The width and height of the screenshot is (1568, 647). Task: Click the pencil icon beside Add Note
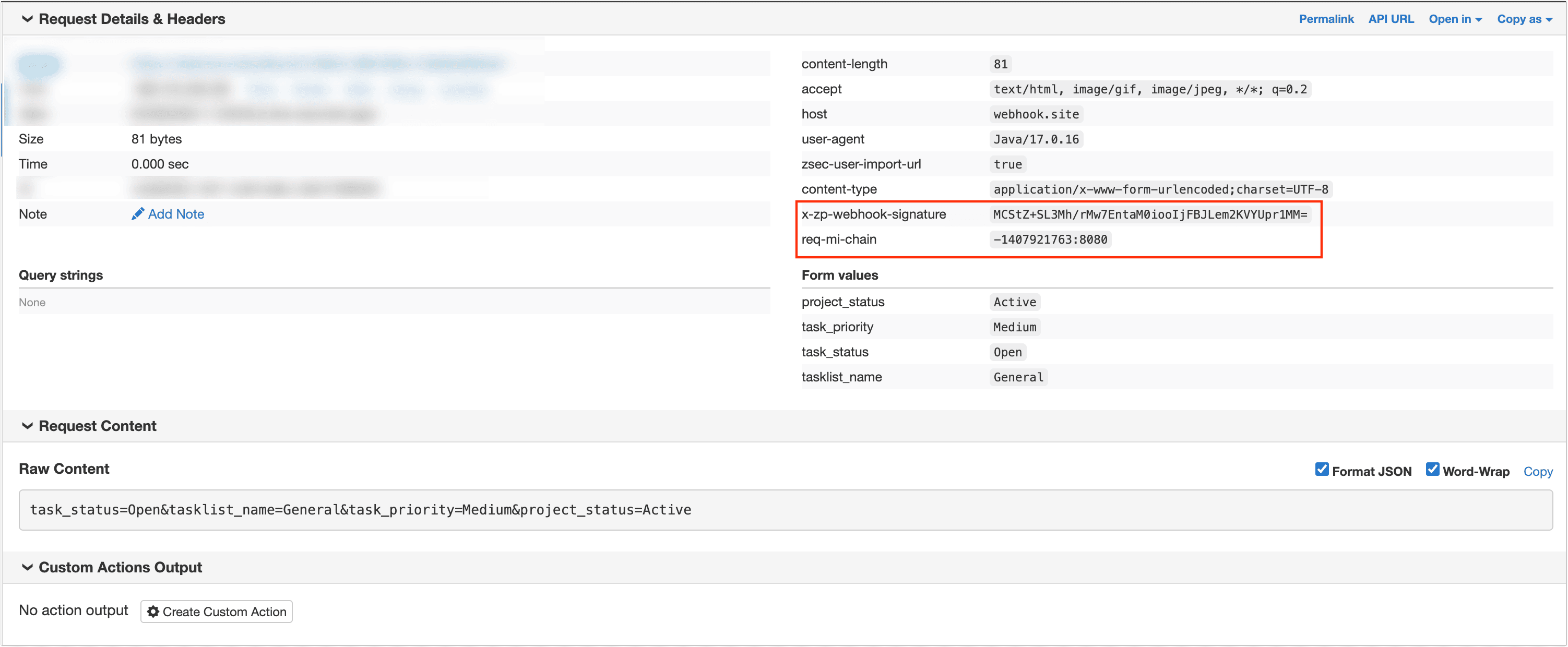(x=138, y=213)
